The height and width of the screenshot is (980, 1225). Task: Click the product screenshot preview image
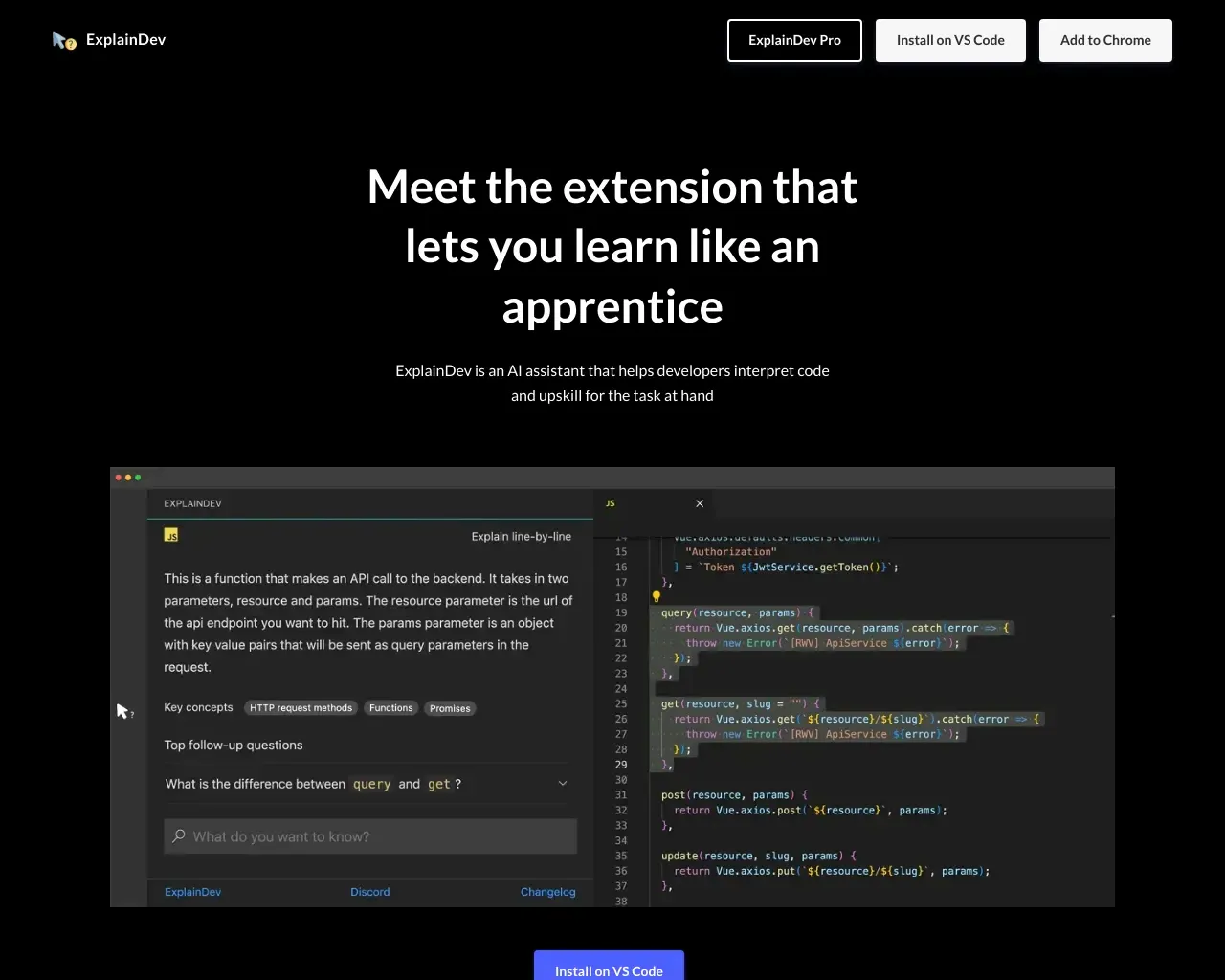tap(612, 687)
